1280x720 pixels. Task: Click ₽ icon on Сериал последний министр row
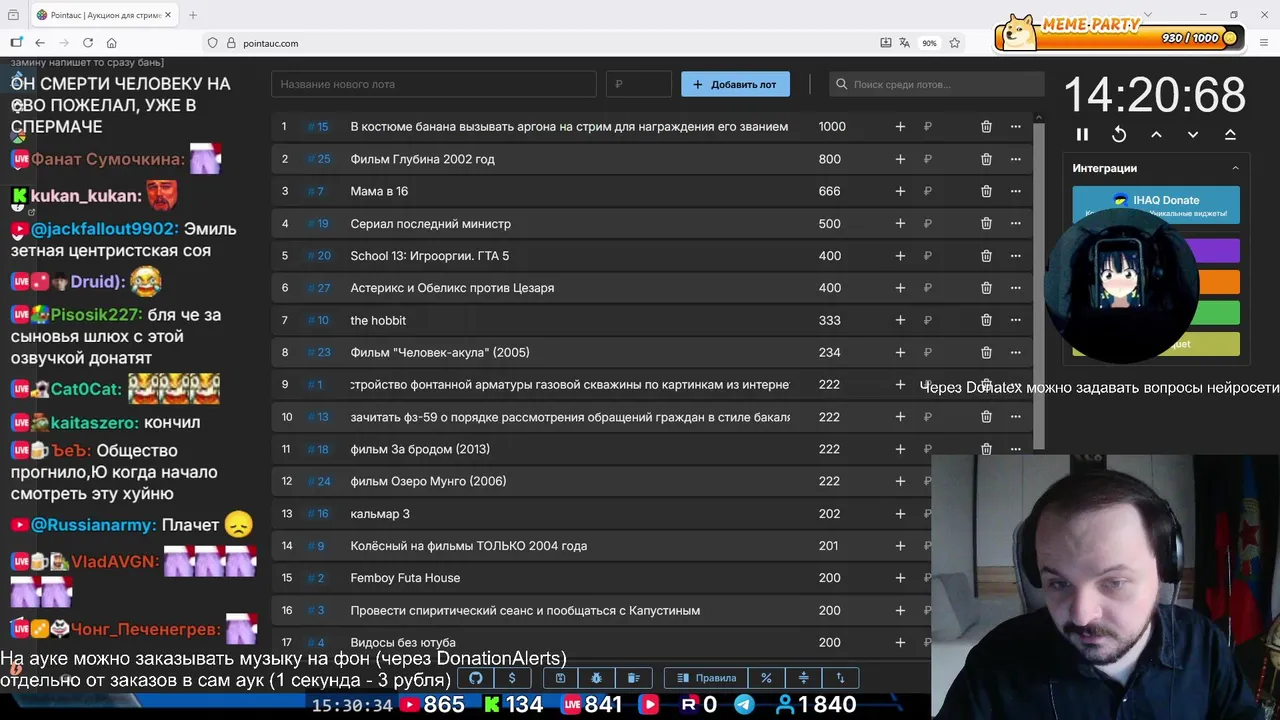point(928,223)
